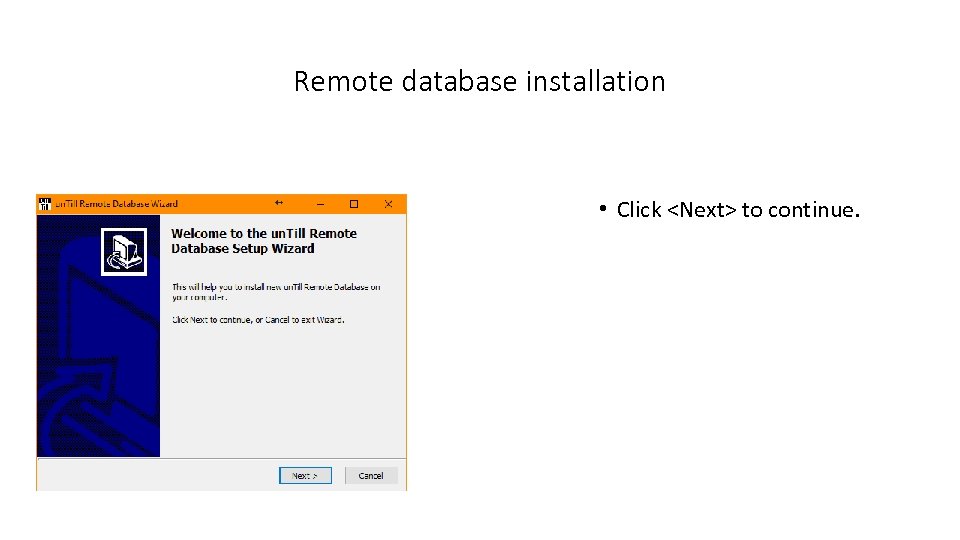
Task: Click the empty orange title bar area
Action: pyautogui.click(x=225, y=204)
